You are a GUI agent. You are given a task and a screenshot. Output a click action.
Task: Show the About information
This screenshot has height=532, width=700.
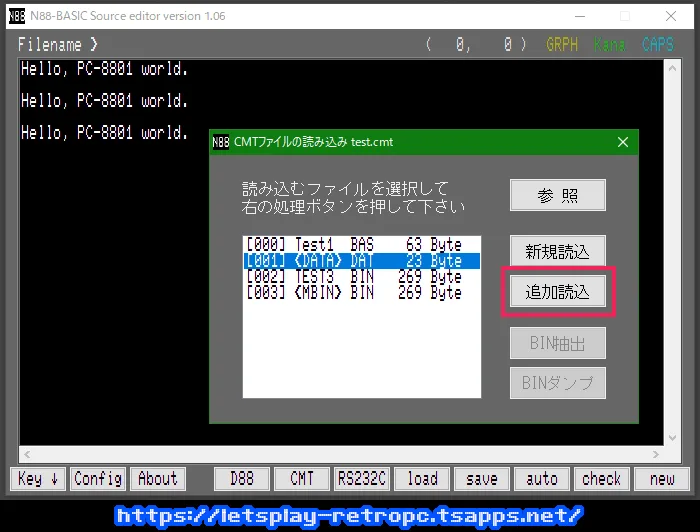click(157, 479)
